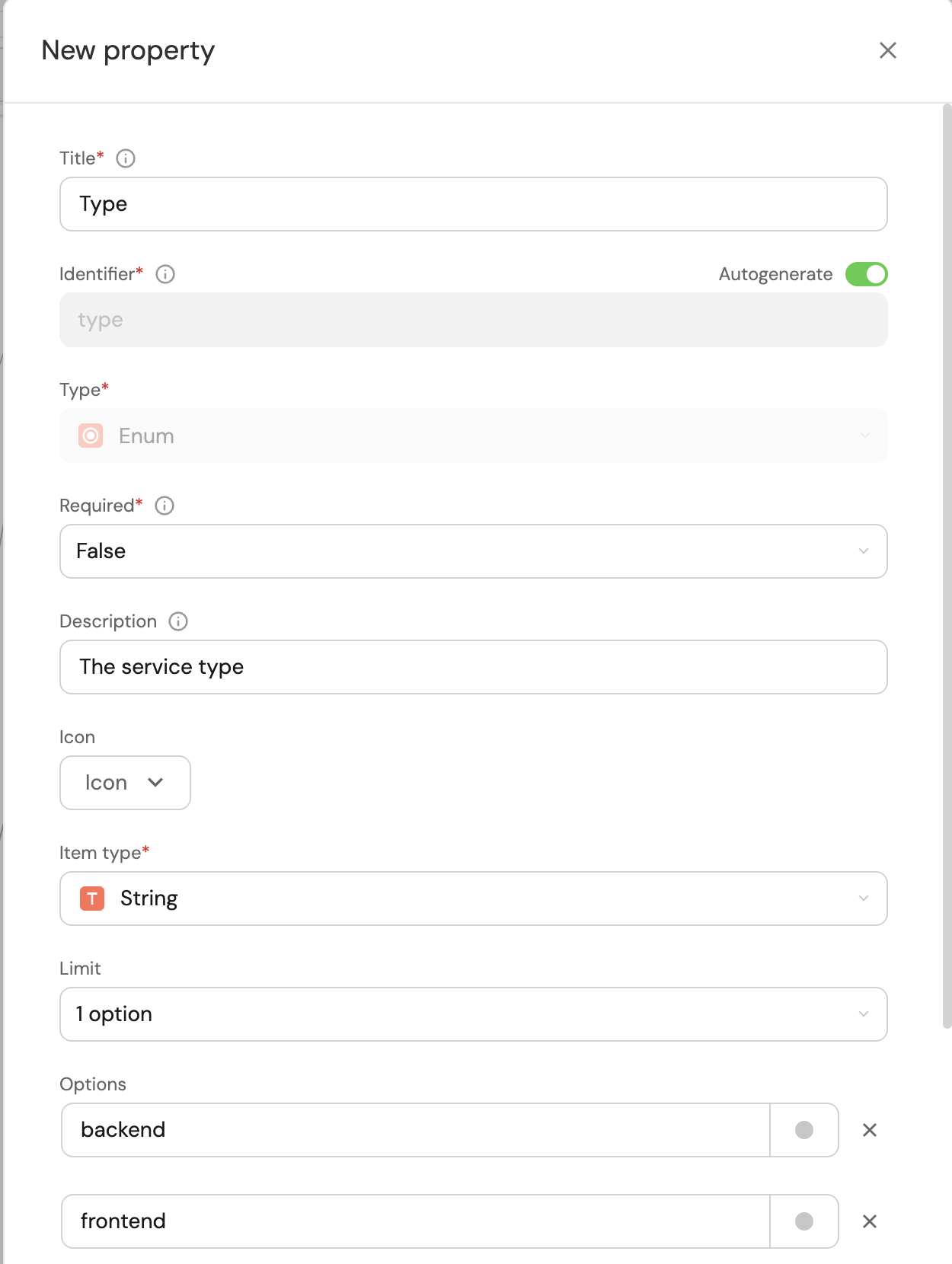The width and height of the screenshot is (952, 1264).
Task: Click the info icon next to Required
Action: [165, 506]
